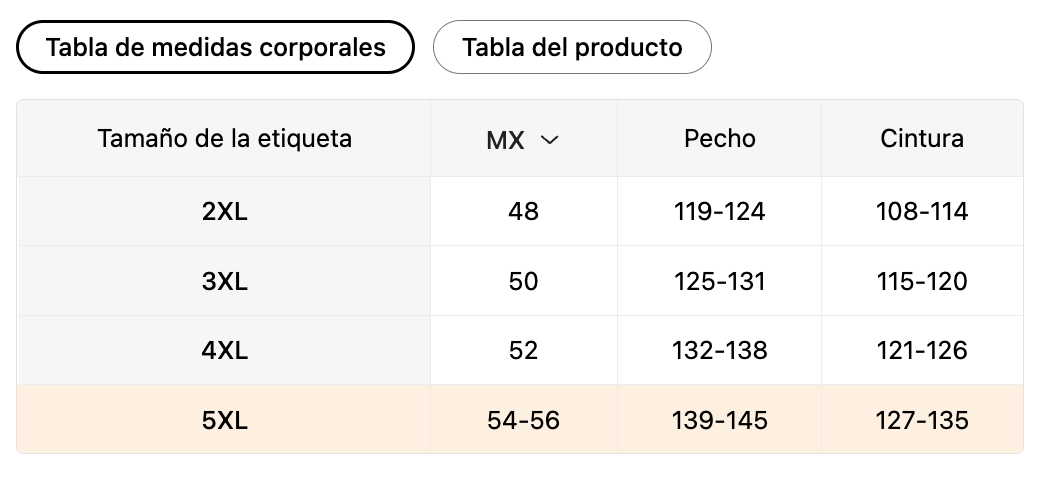Viewport: 1050px width, 478px height.
Task: Open the MX size system dropdown
Action: [523, 139]
